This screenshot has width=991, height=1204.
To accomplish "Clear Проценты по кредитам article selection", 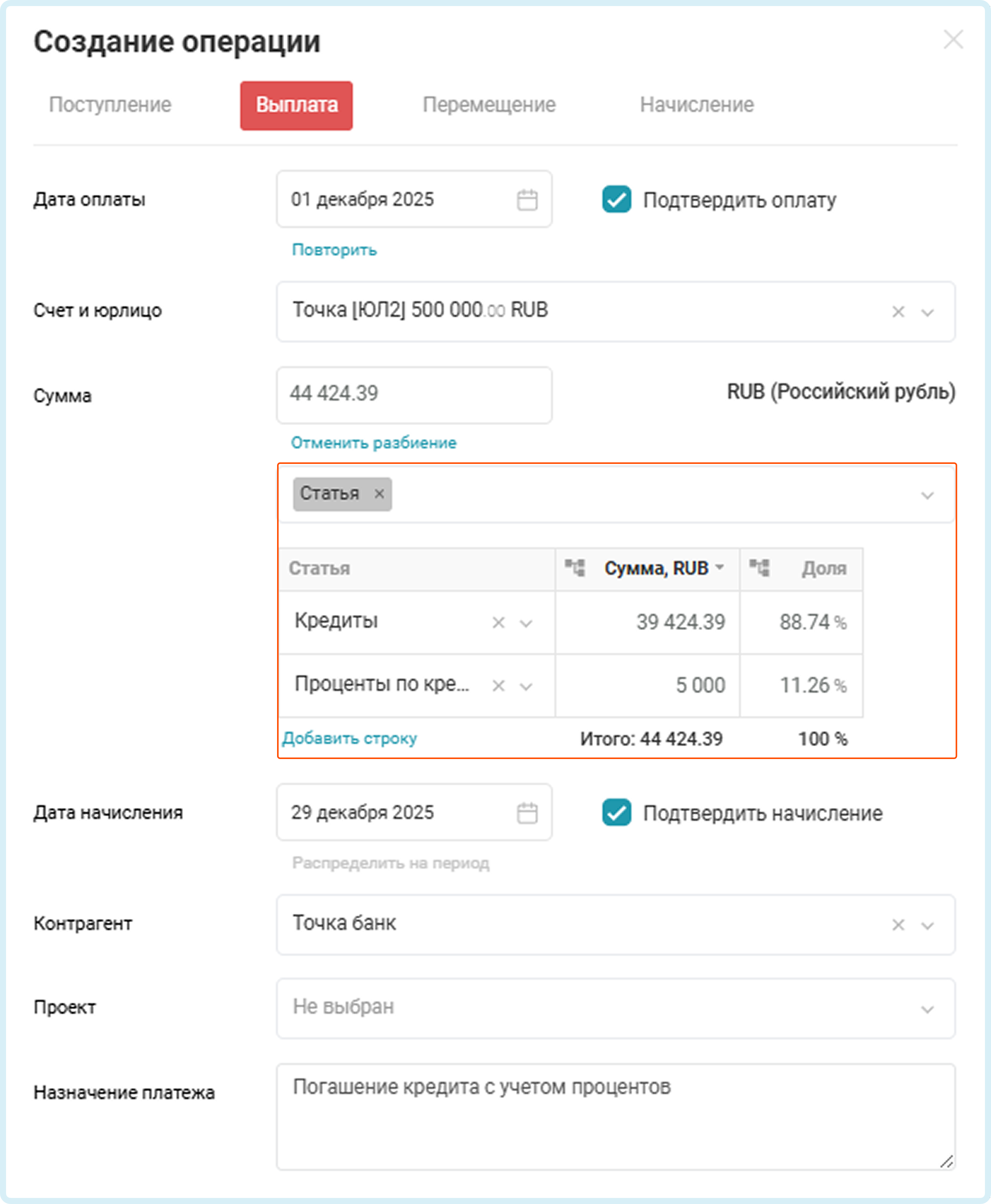I will 498,685.
